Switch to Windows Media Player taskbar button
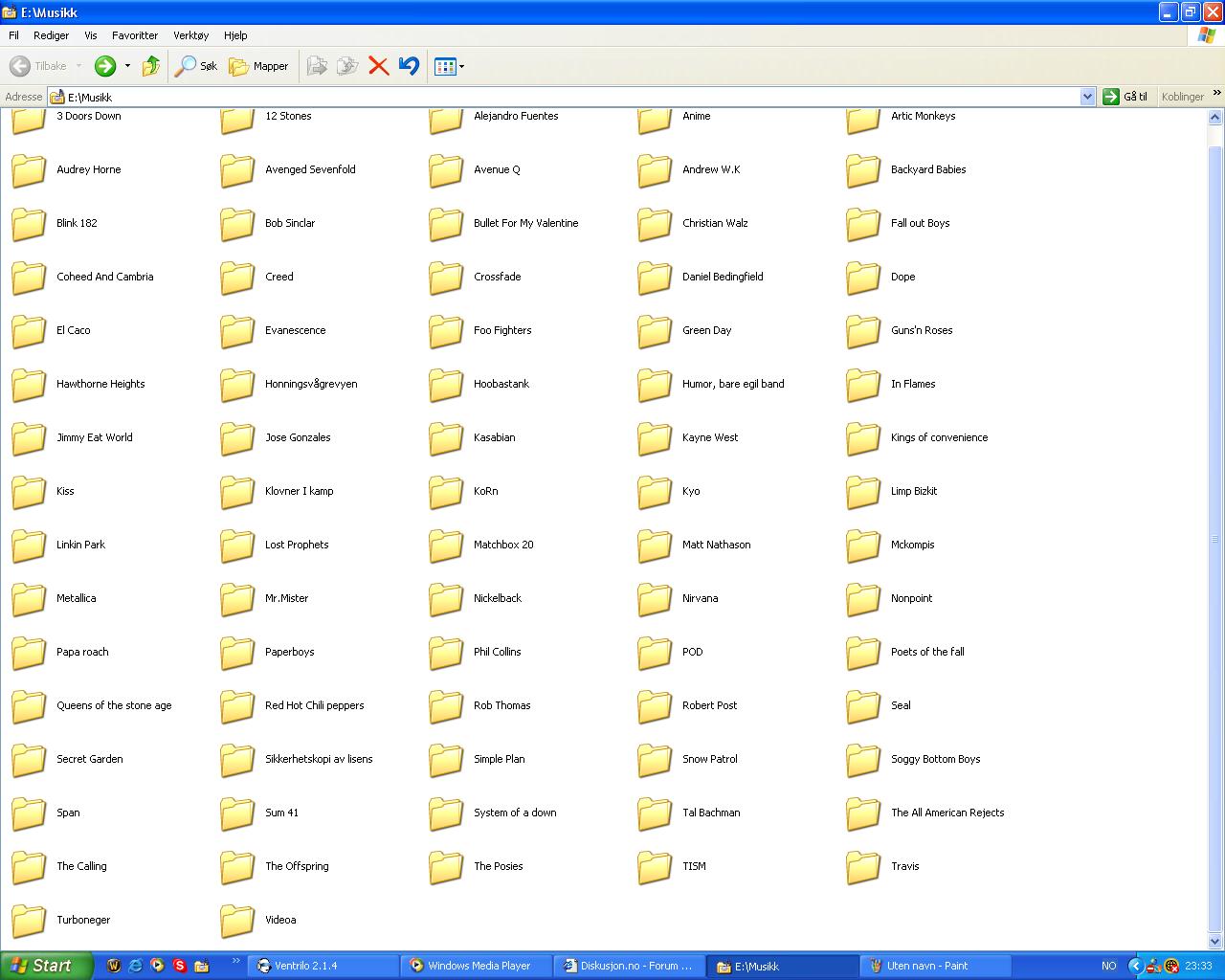This screenshot has height=980, width=1225. pos(477,966)
